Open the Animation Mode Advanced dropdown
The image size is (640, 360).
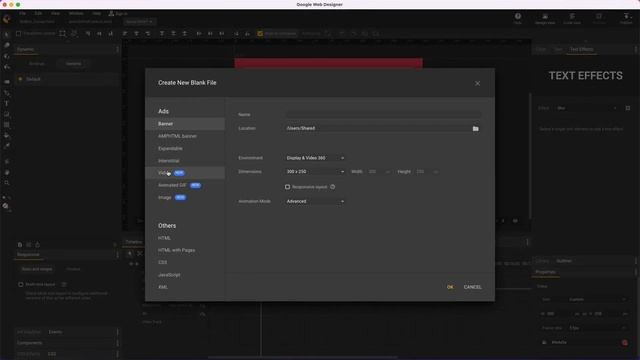pyautogui.click(x=315, y=202)
